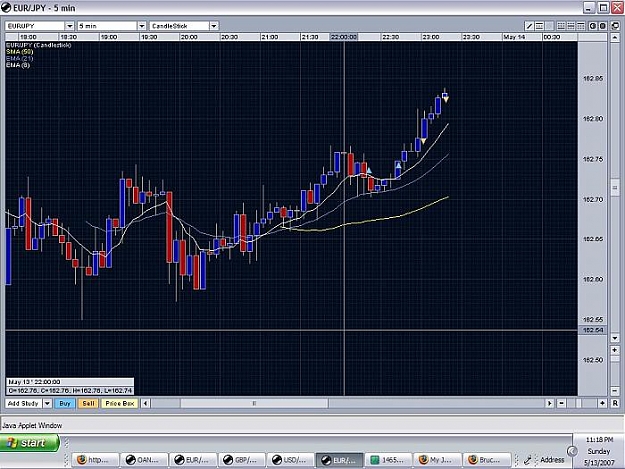625x469 pixels.
Task: Click the Add Study button
Action: tap(24, 404)
